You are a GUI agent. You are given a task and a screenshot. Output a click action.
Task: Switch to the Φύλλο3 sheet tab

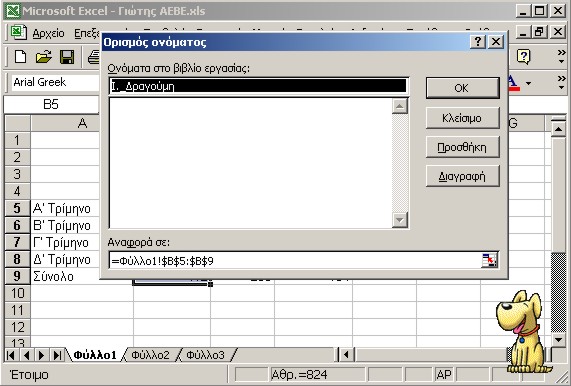click(205, 355)
